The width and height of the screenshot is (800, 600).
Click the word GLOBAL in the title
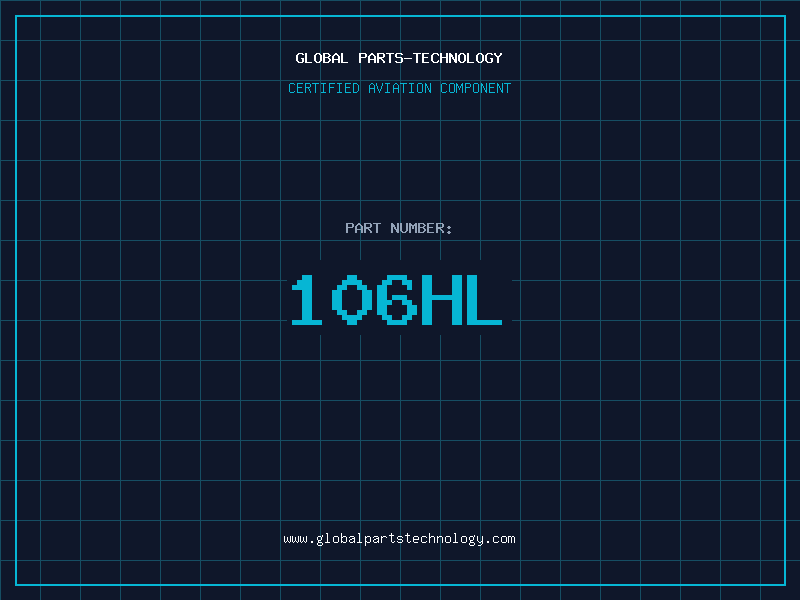click(321, 58)
